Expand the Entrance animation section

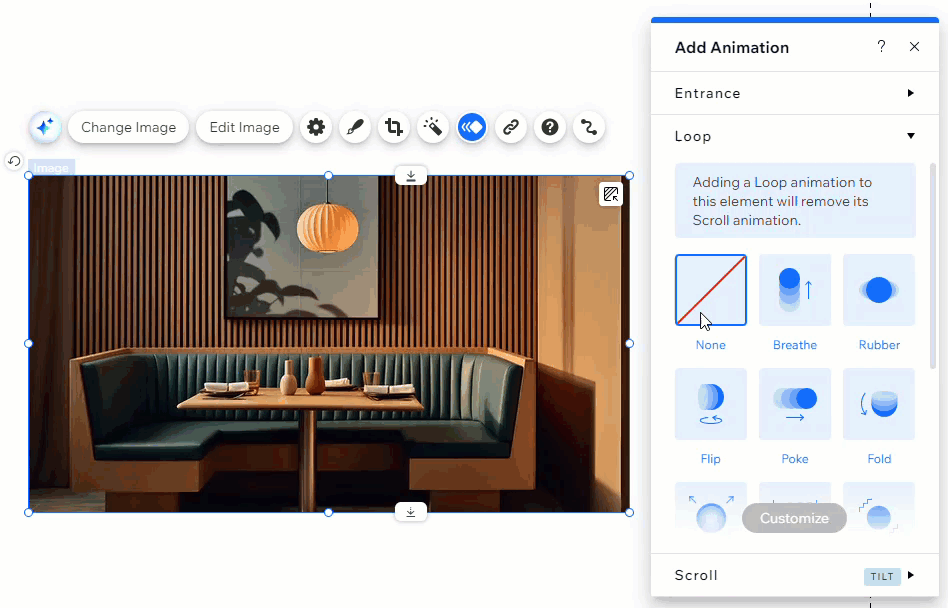[795, 93]
